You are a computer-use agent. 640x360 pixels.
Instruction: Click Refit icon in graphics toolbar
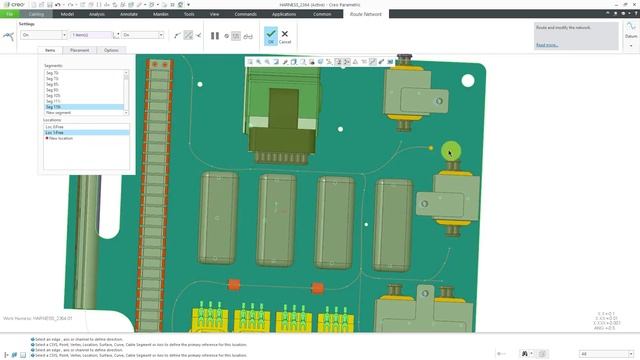250,62
